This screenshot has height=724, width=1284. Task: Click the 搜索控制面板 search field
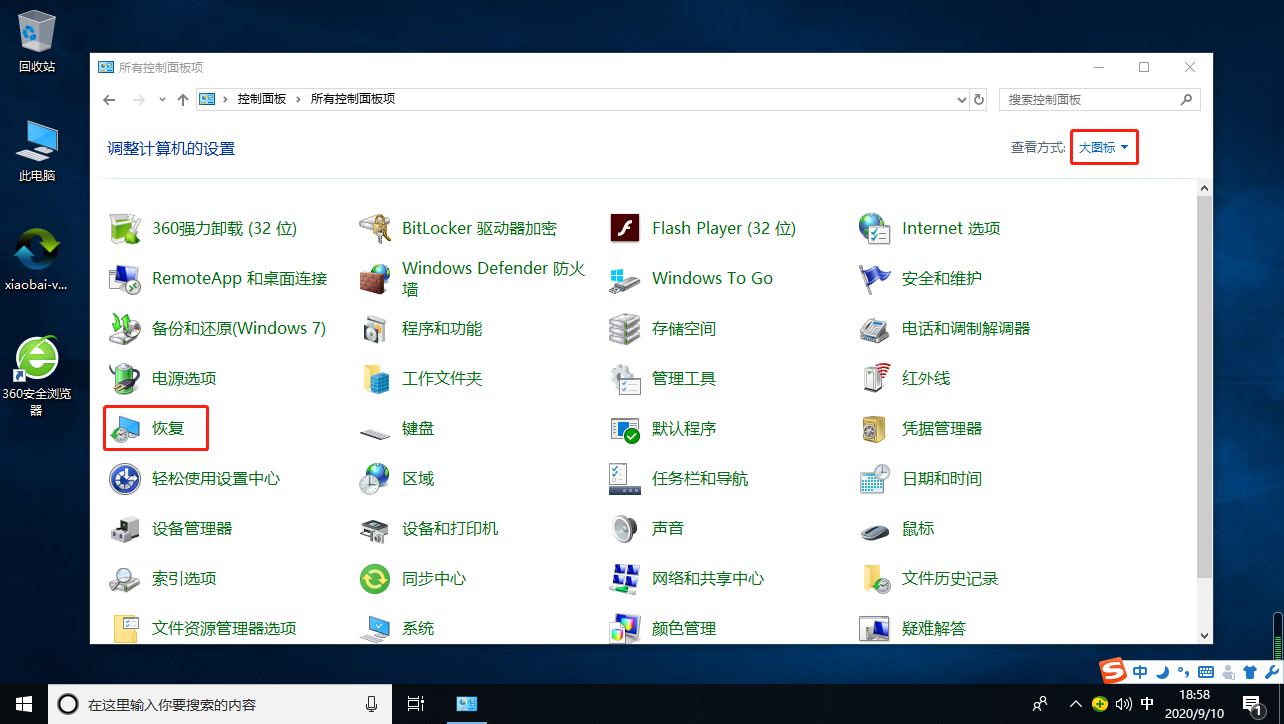(x=1090, y=99)
